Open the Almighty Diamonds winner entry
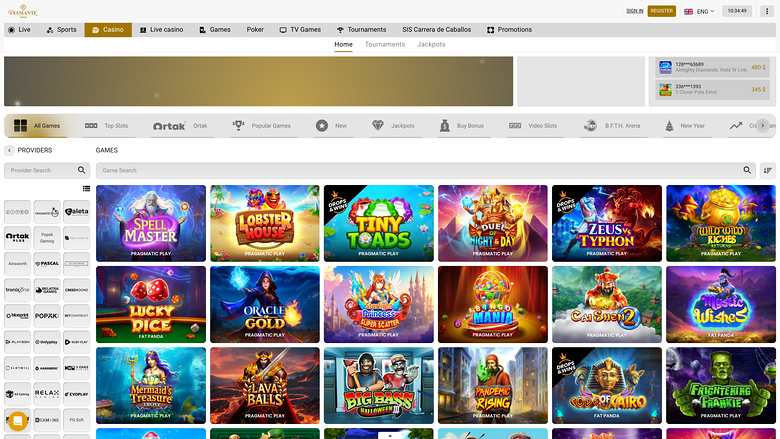The image size is (780, 439). click(712, 67)
